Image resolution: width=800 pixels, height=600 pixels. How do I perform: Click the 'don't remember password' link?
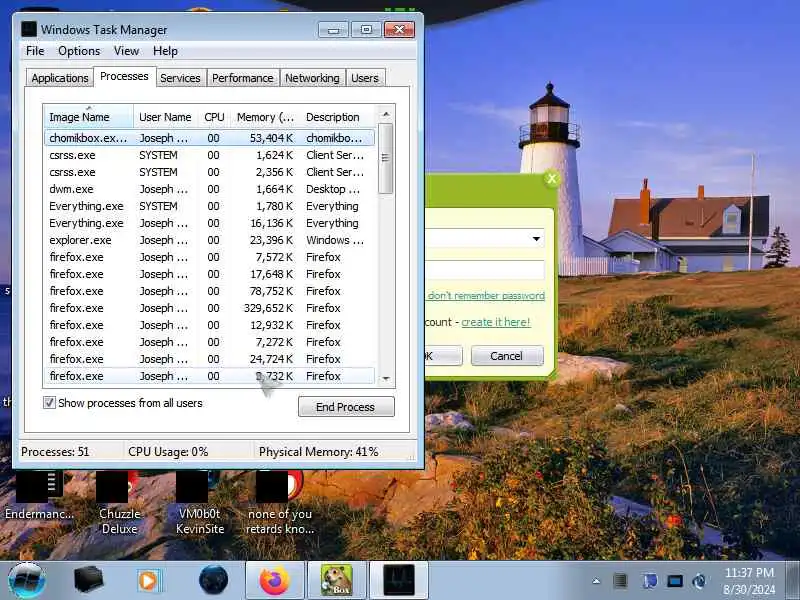(x=486, y=296)
